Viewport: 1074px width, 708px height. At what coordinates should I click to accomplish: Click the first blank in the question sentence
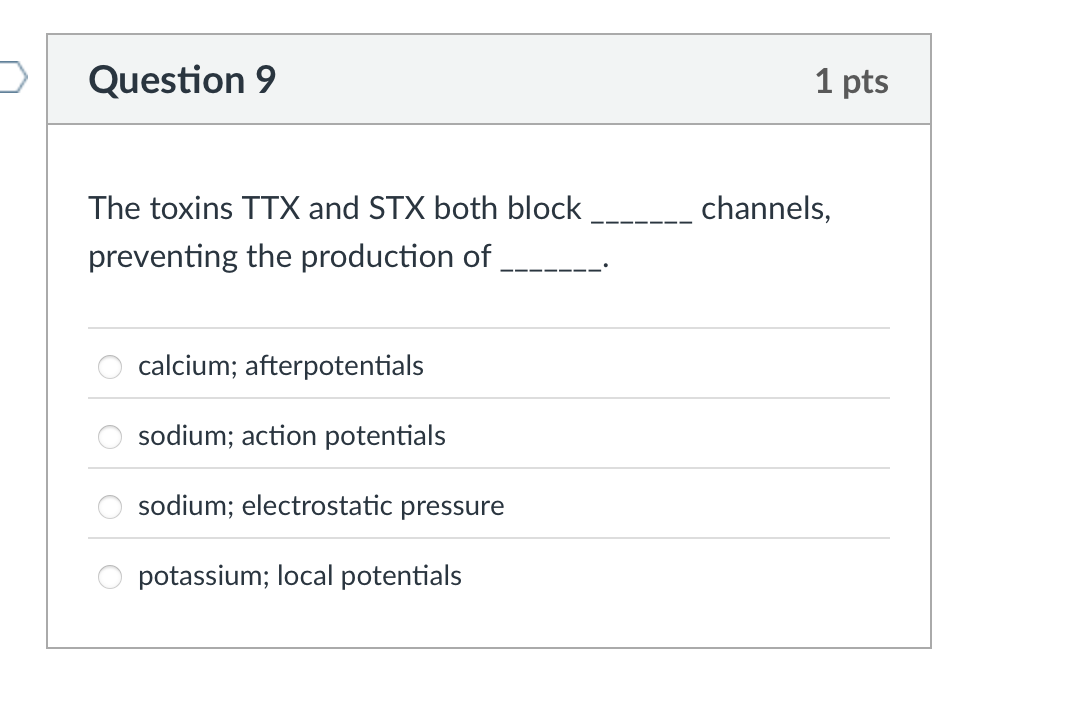point(641,218)
